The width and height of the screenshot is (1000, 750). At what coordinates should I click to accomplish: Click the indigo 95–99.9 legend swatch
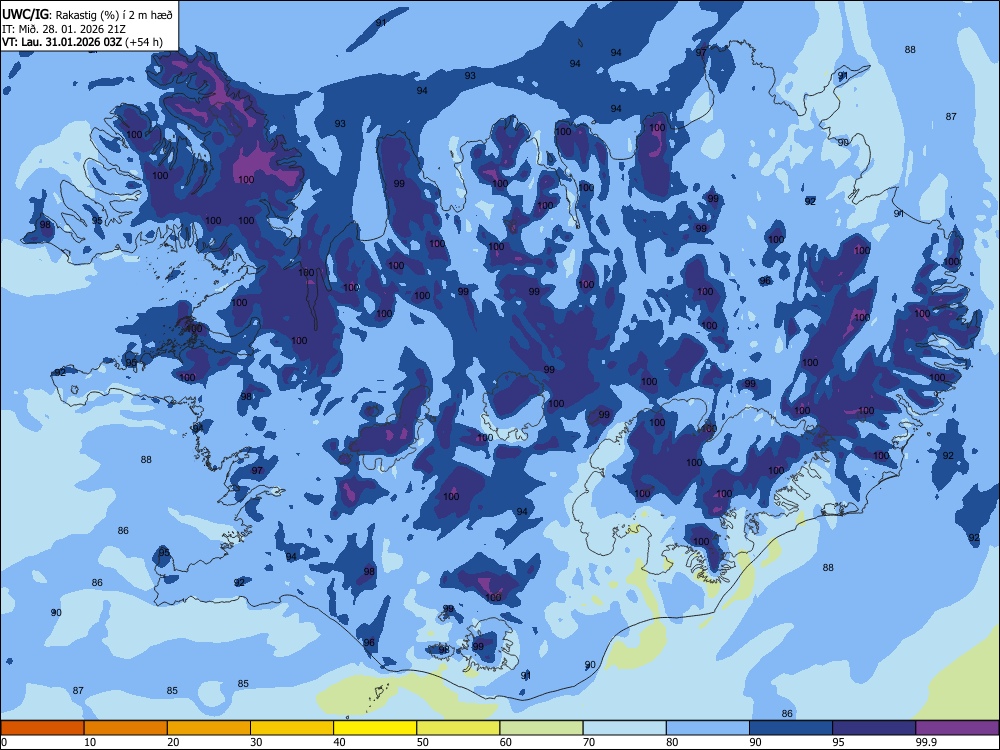point(874,728)
